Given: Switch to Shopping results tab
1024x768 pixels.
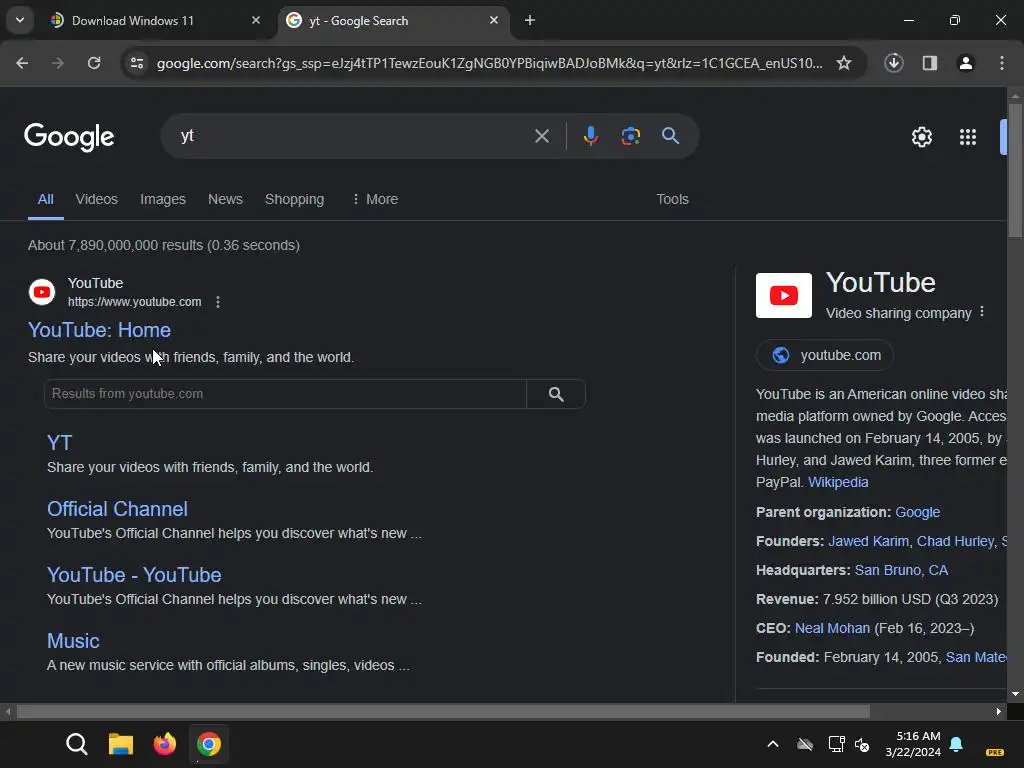Looking at the screenshot, I should [x=294, y=199].
